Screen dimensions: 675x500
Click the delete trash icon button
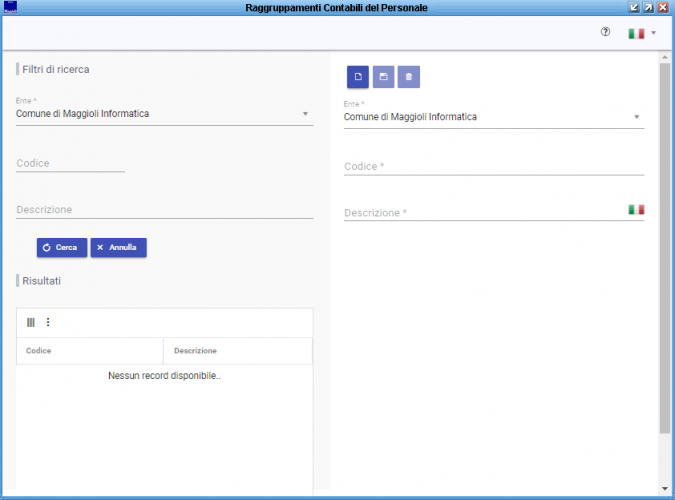[x=409, y=77]
